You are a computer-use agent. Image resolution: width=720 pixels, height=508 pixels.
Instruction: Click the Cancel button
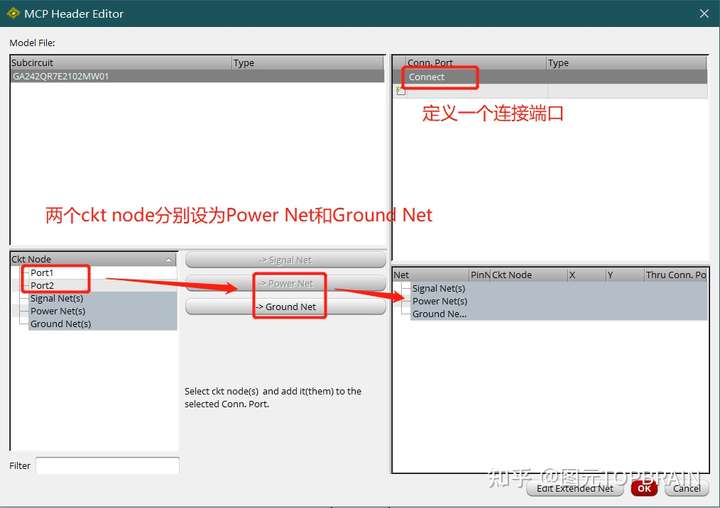coord(686,488)
